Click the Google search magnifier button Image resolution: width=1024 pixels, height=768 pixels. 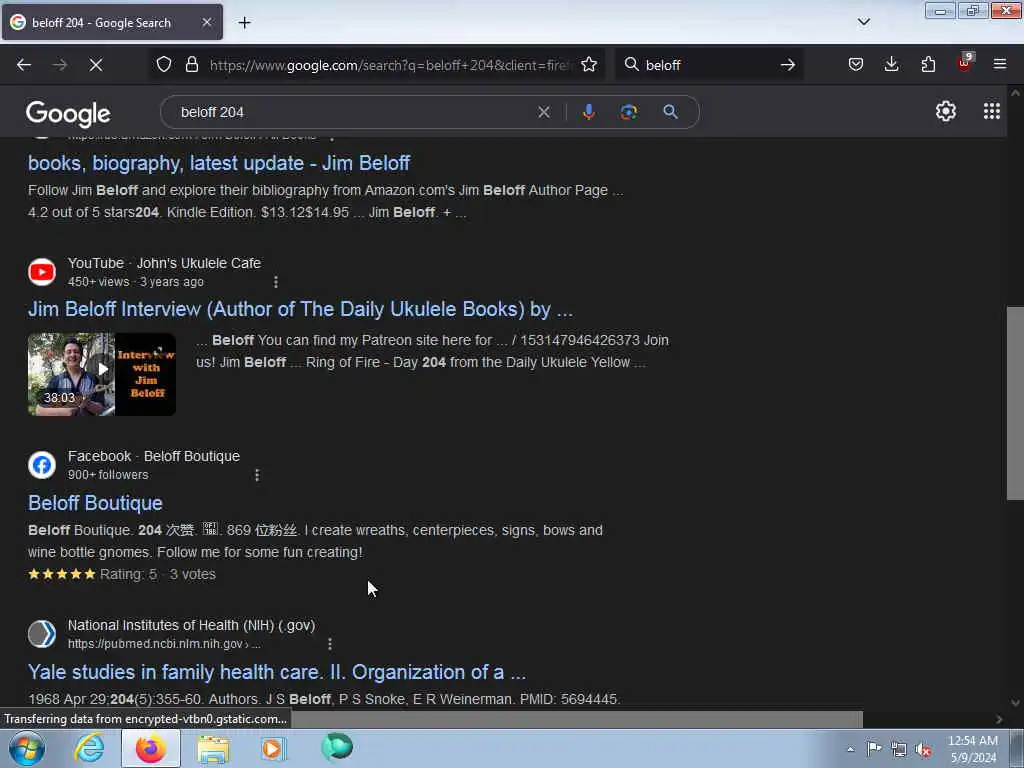coord(670,112)
